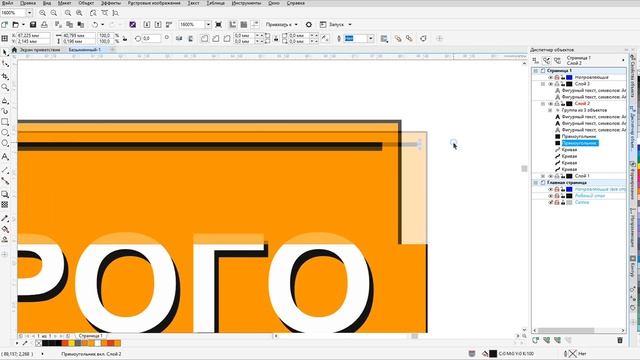Select the Polygon tool in the toolbox

coord(5,143)
